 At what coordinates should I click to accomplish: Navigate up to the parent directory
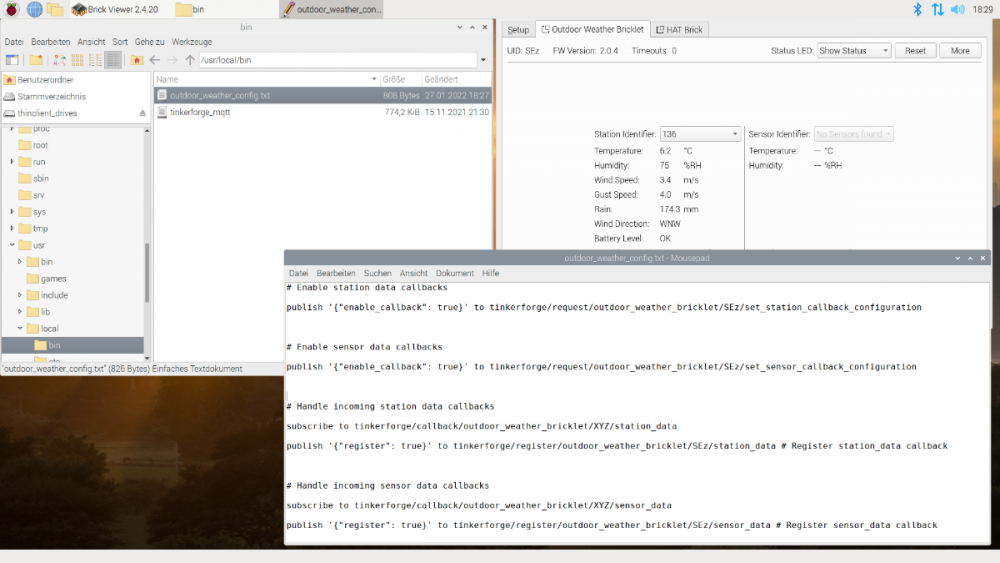pyautogui.click(x=190, y=60)
